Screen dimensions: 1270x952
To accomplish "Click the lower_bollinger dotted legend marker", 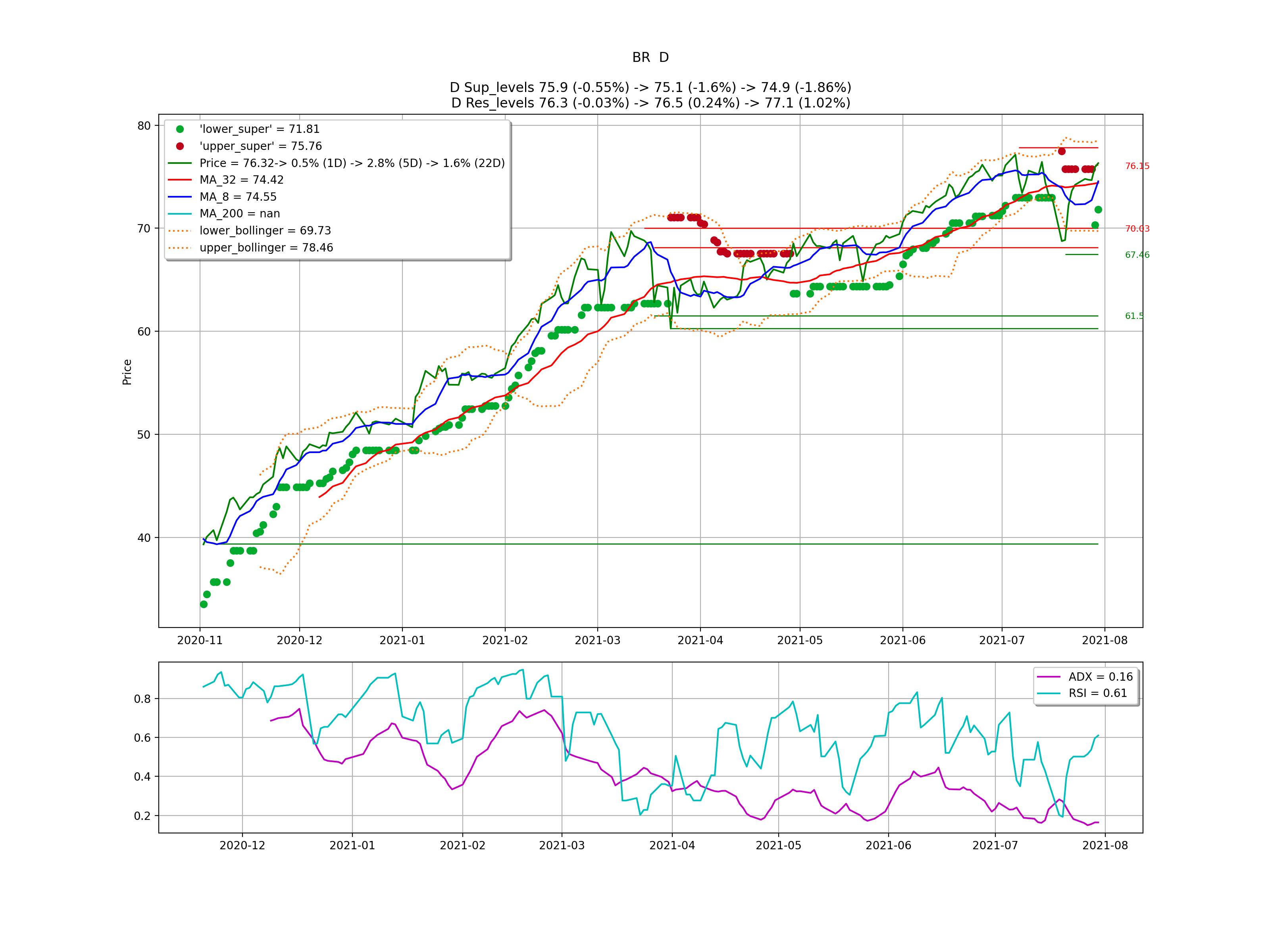I will tap(180, 231).
